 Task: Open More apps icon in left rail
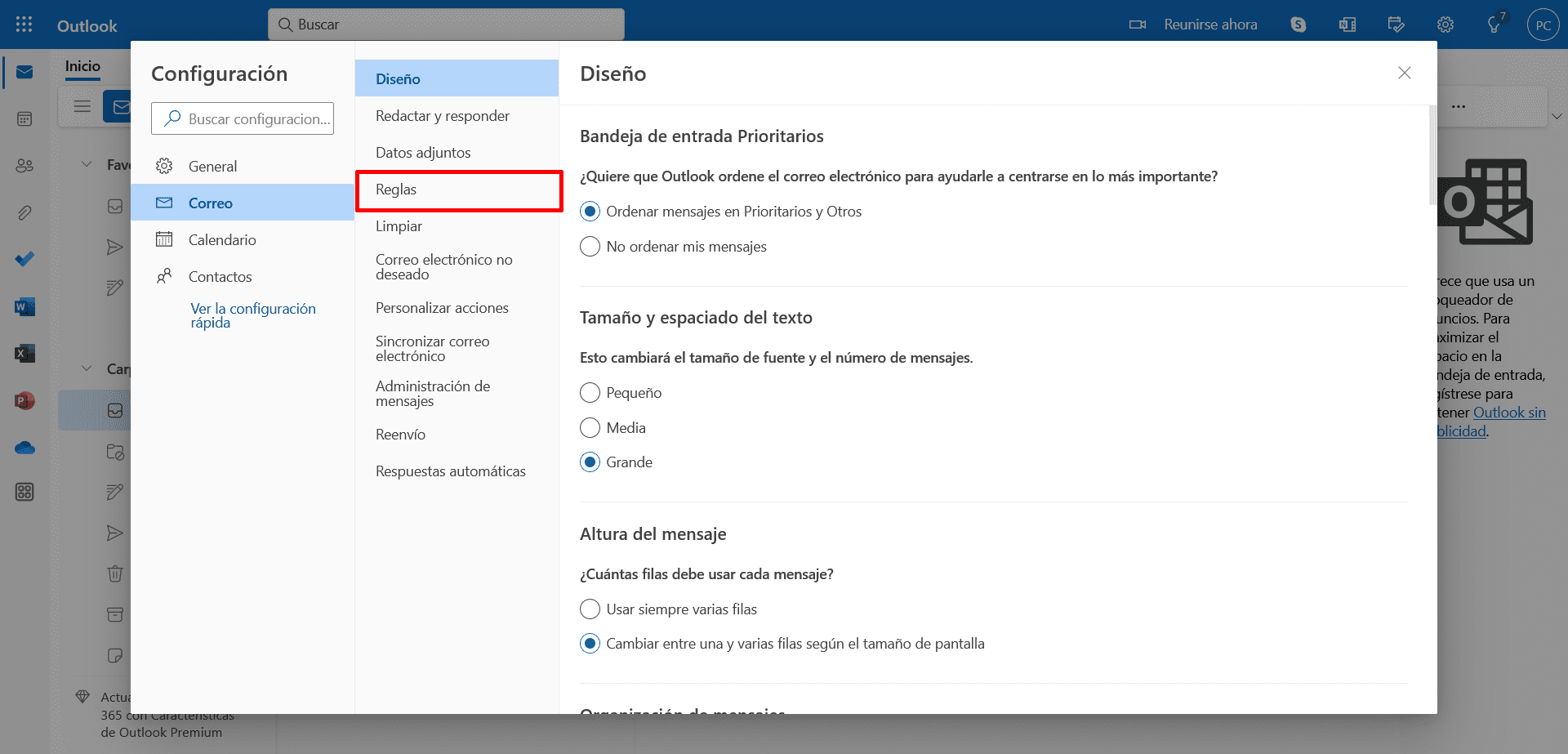24,492
